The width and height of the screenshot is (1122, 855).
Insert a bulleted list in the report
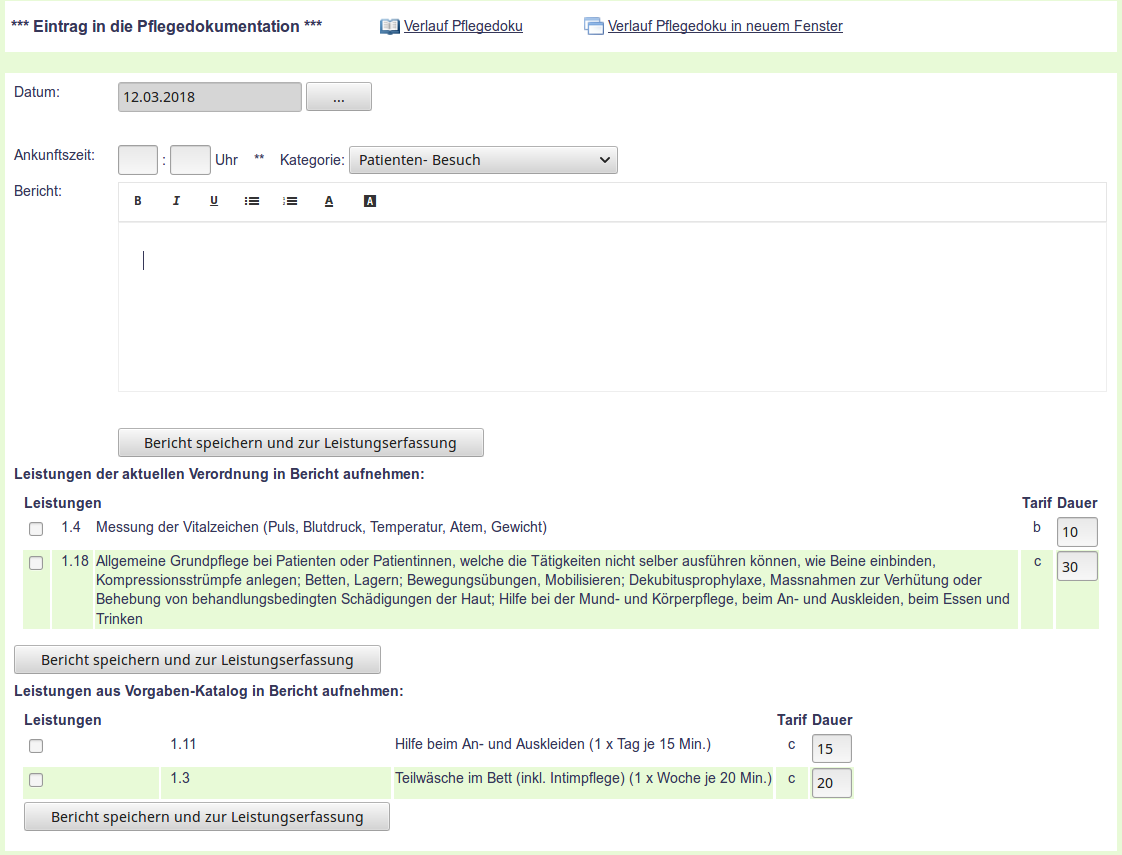(252, 201)
